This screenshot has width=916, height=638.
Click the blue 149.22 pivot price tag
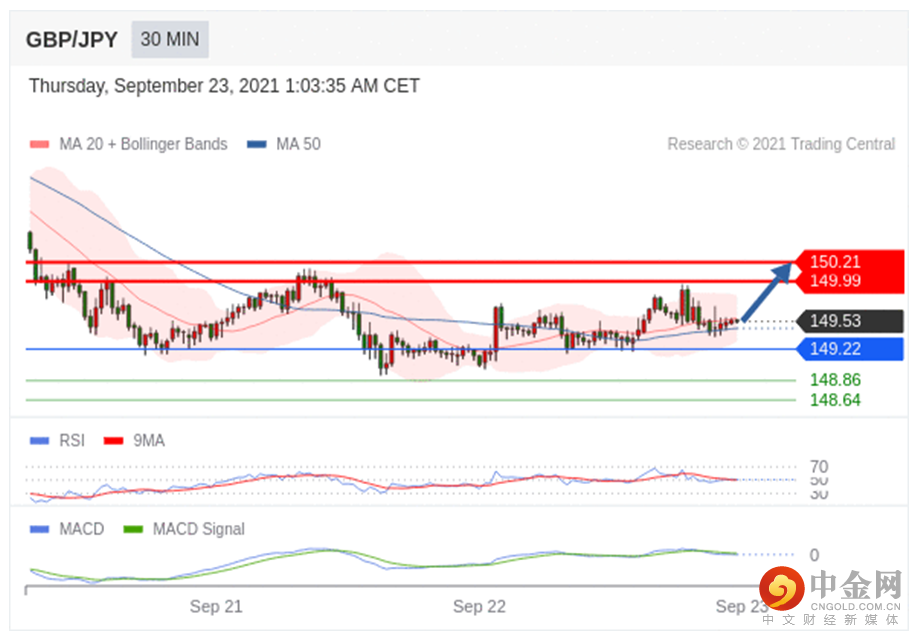pyautogui.click(x=850, y=349)
